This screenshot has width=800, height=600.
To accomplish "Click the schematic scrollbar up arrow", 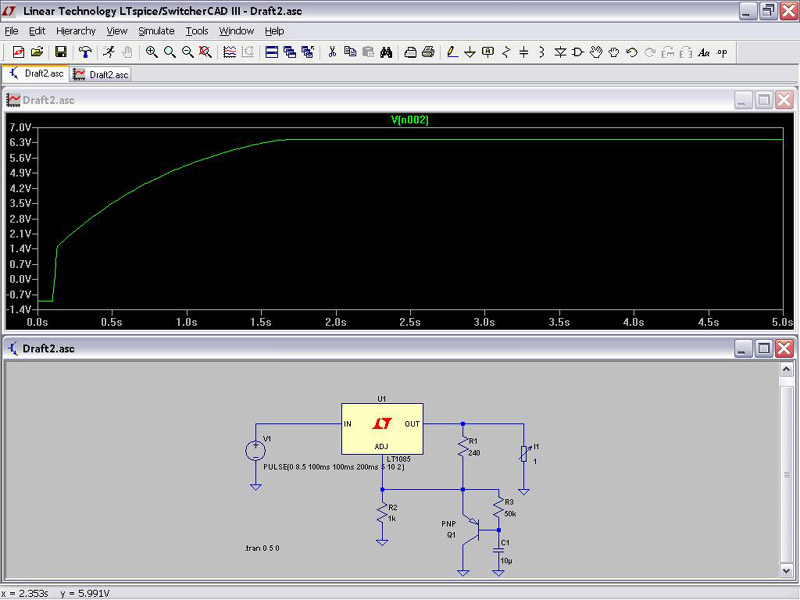I will pyautogui.click(x=786, y=369).
